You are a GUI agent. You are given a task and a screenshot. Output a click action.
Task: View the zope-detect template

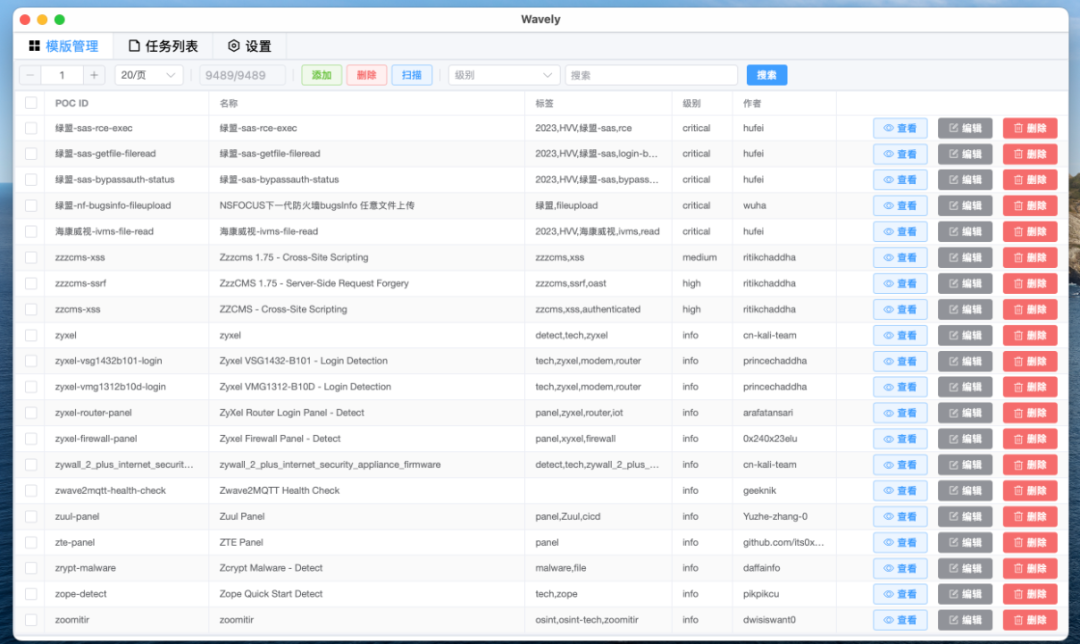pos(900,594)
